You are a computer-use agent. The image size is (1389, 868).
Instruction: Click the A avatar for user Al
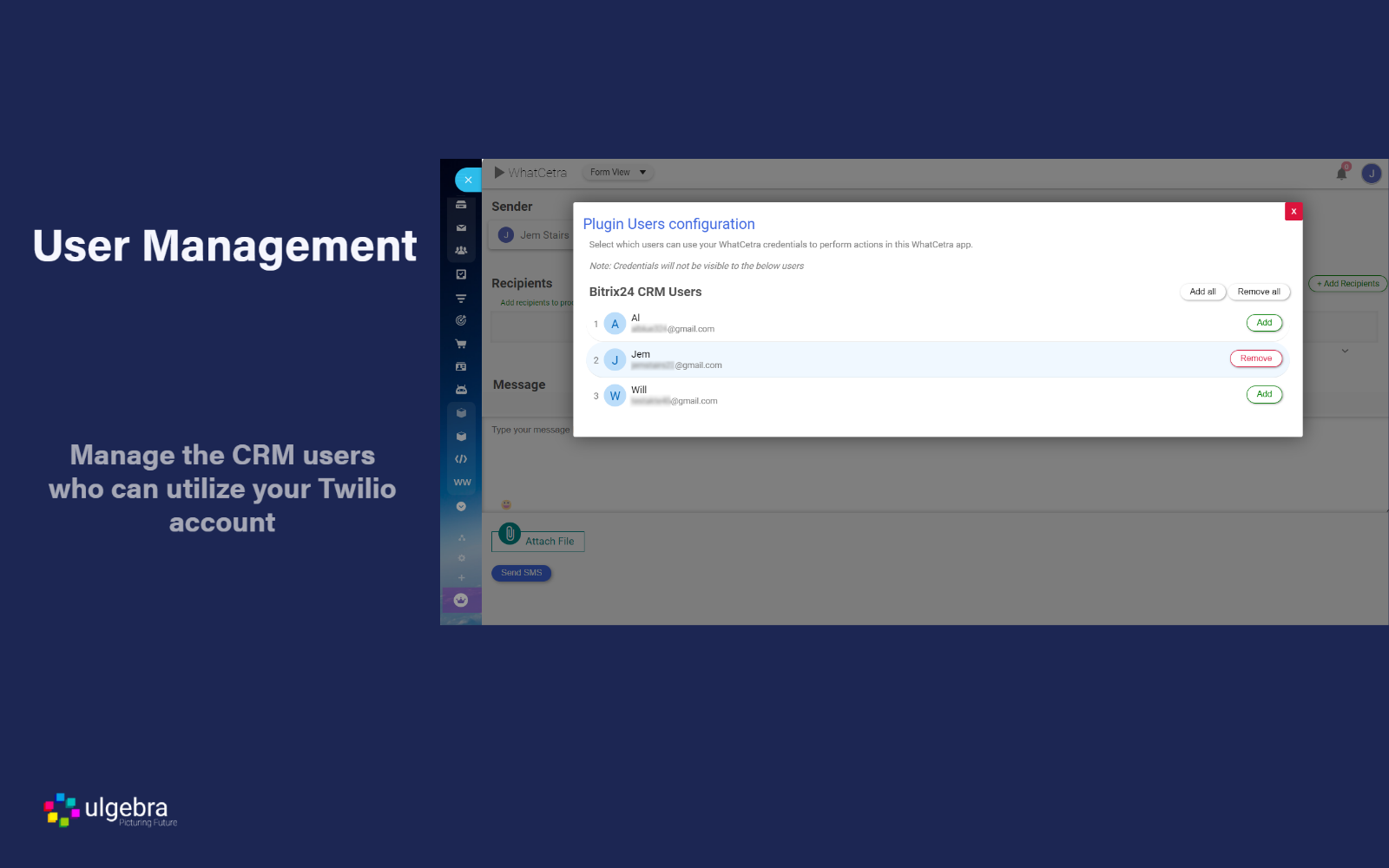[x=615, y=324]
